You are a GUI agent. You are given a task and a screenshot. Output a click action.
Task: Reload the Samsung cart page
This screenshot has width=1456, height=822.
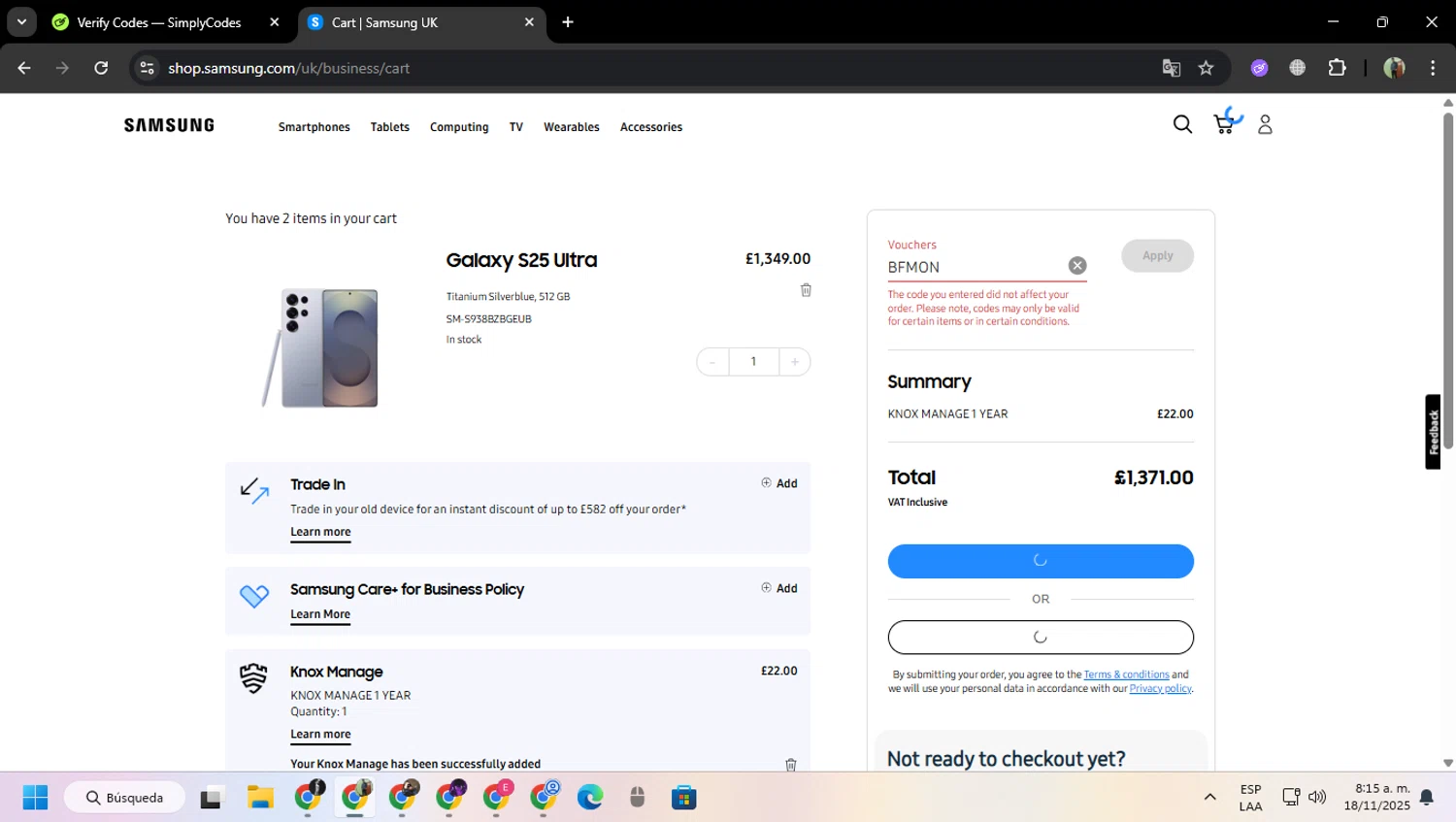(101, 68)
